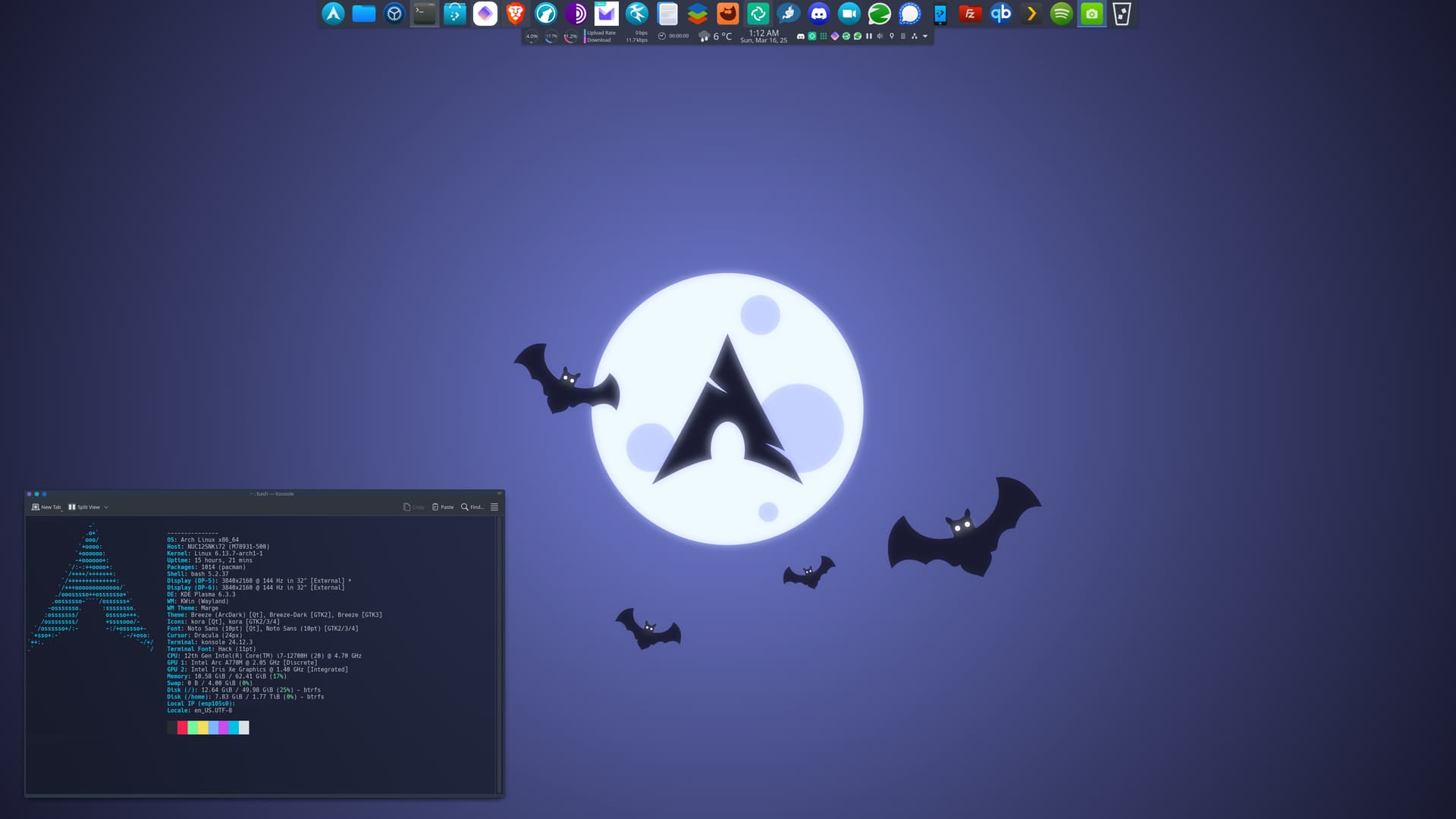
Task: Click the media pause tray icon
Action: [869, 36]
